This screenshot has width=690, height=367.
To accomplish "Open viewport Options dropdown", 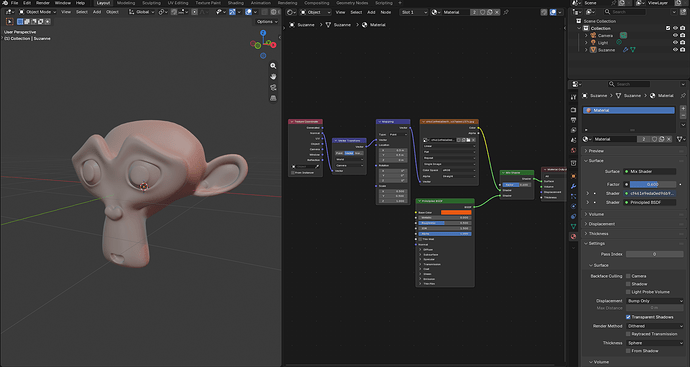I will (267, 22).
